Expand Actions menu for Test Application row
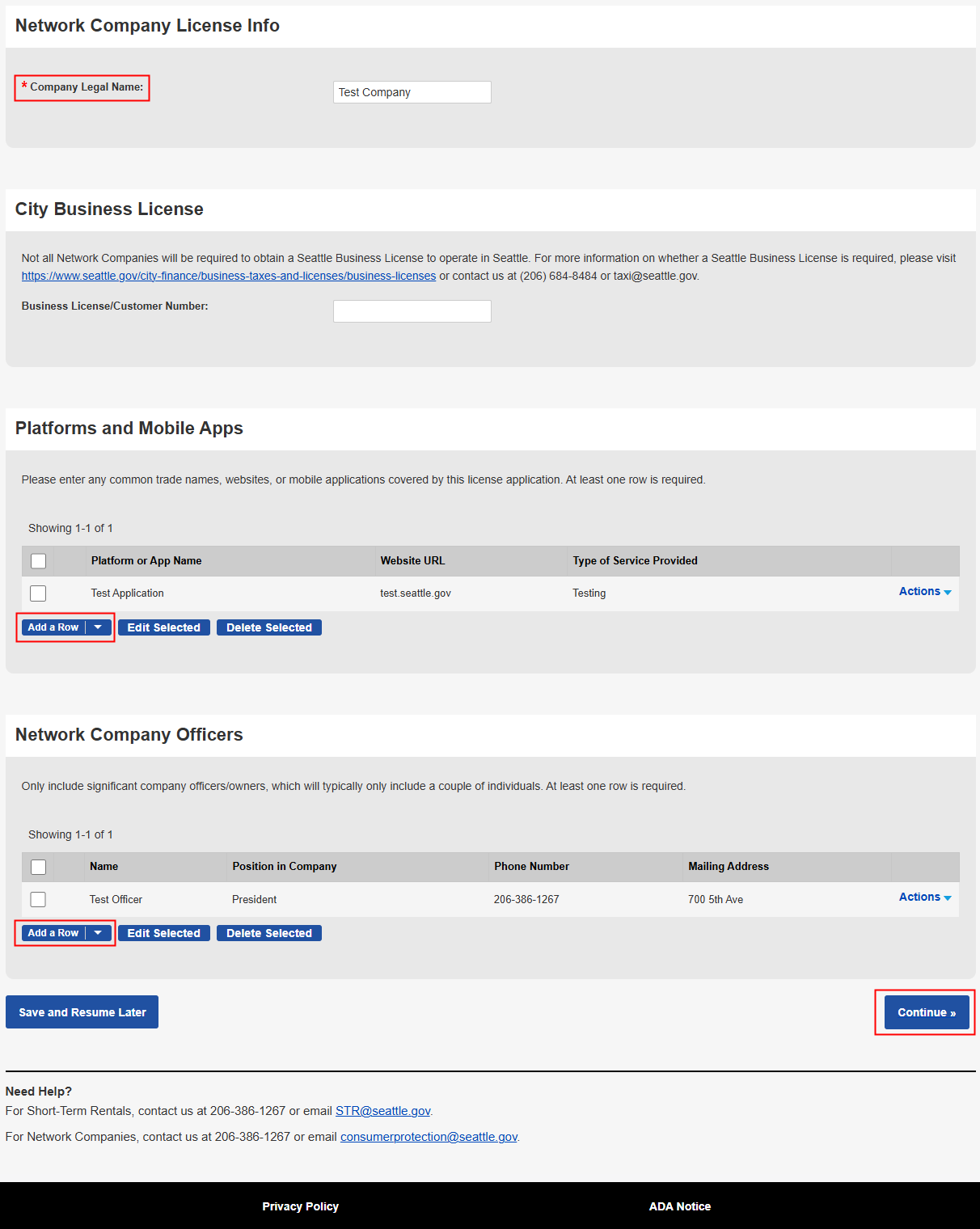 pyautogui.click(x=924, y=592)
